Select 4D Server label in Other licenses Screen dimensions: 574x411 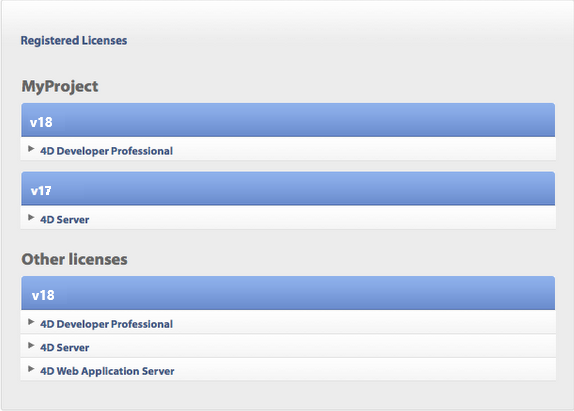tap(64, 347)
